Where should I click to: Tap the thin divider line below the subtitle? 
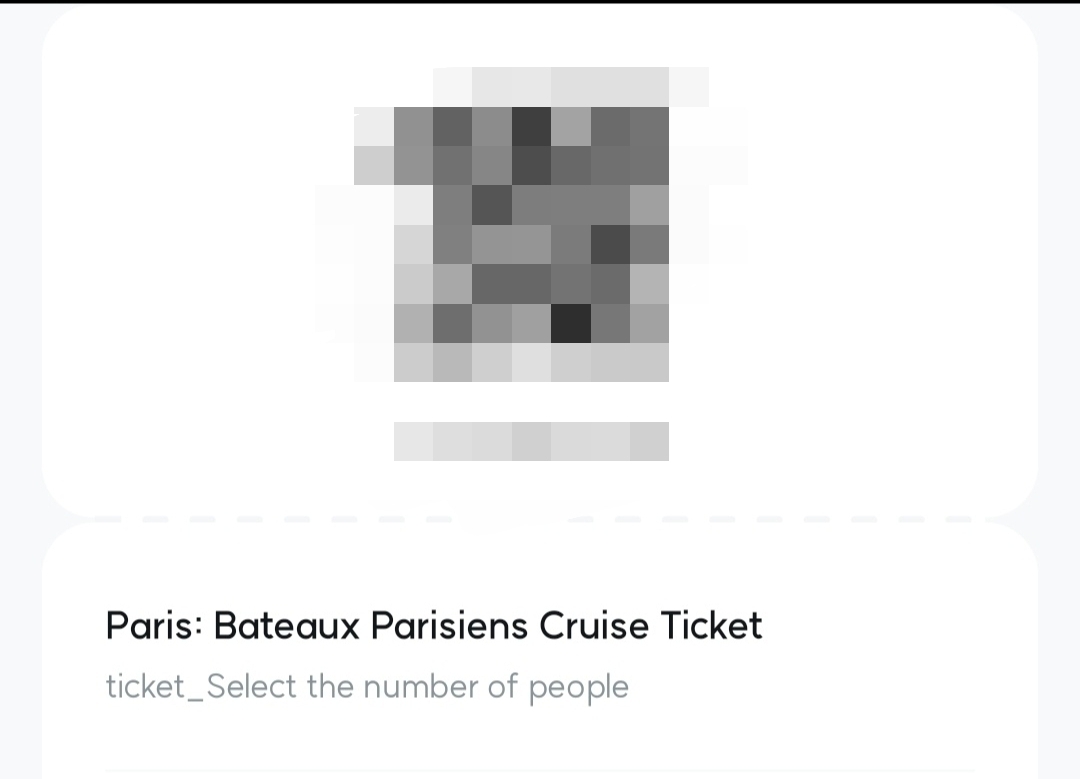coord(540,770)
